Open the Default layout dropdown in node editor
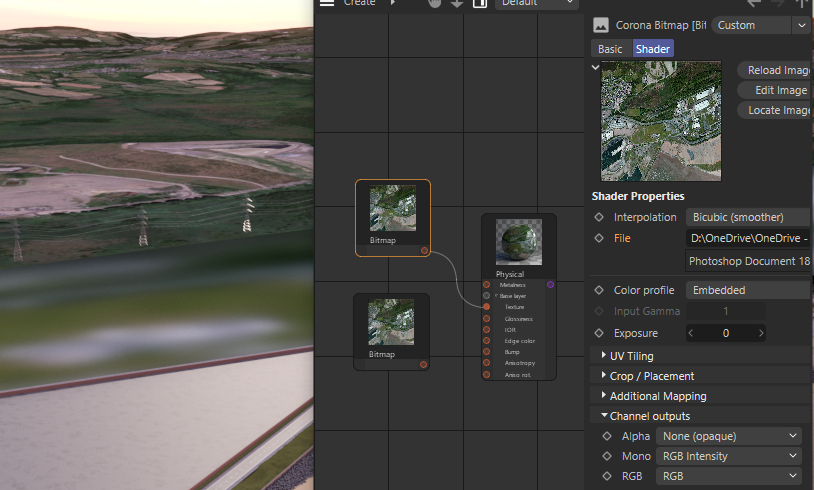The height and width of the screenshot is (490, 814). pos(537,3)
